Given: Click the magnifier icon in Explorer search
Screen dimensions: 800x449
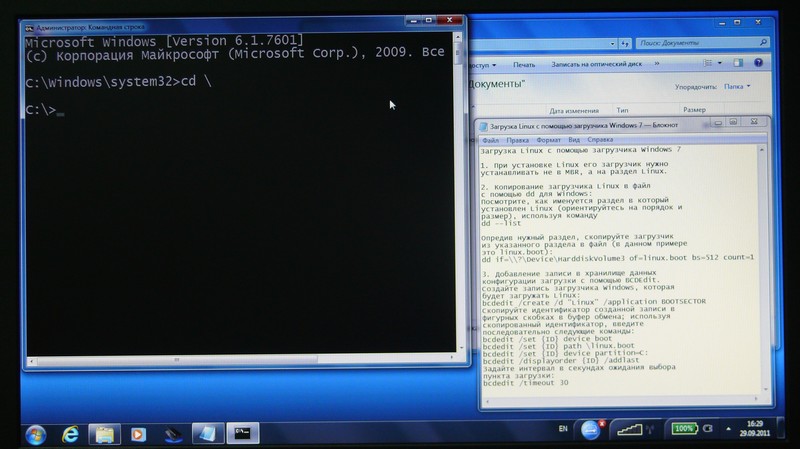Looking at the screenshot, I should pos(763,42).
